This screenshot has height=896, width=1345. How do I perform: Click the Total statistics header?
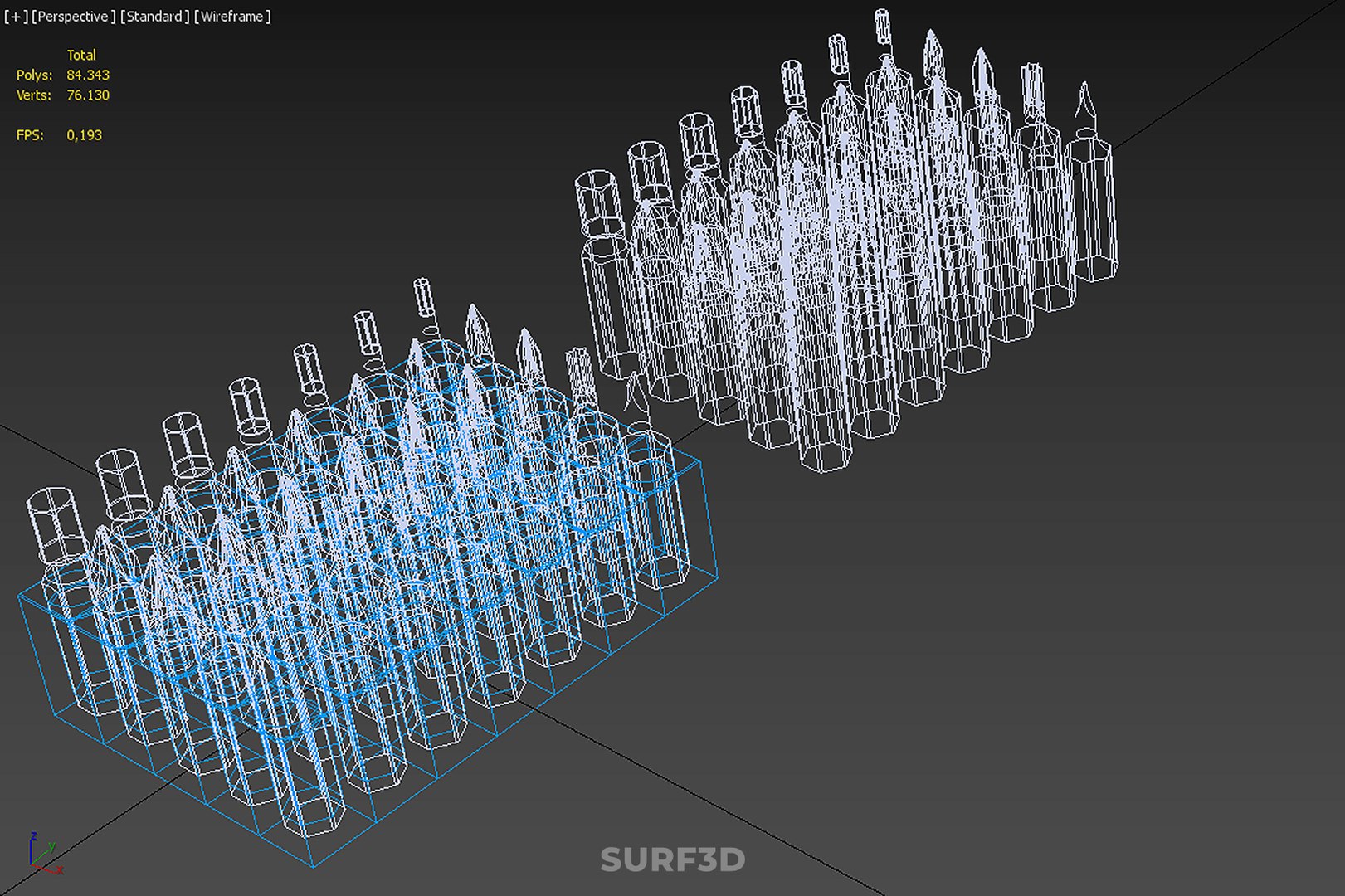[x=81, y=55]
